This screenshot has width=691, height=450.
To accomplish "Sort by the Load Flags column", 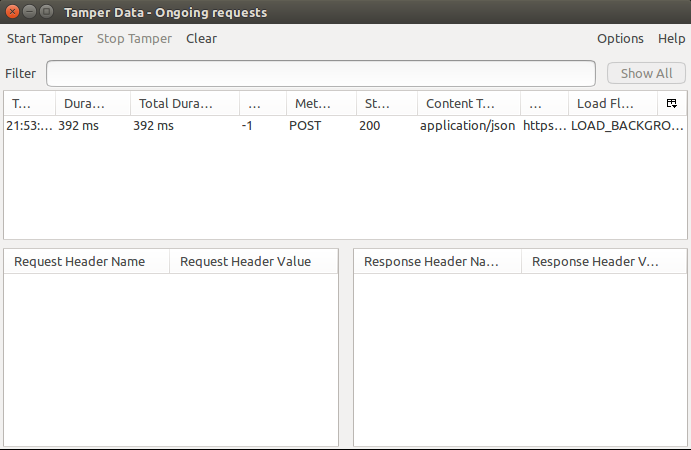I will tap(613, 103).
